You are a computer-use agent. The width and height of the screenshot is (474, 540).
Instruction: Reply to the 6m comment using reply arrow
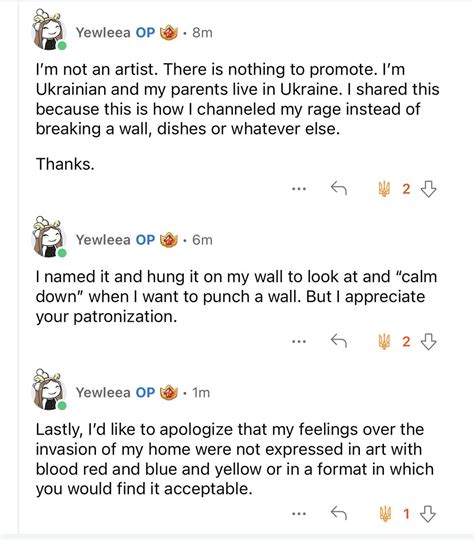pyautogui.click(x=339, y=341)
